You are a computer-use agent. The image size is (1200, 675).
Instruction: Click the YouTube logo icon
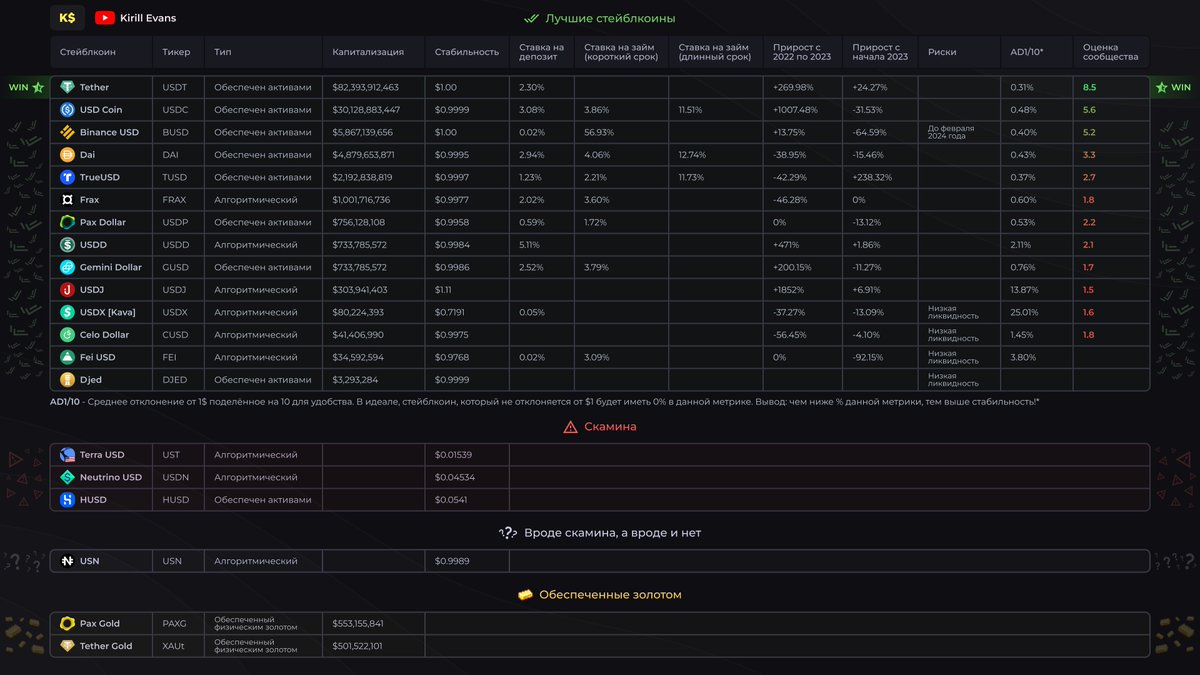(104, 18)
